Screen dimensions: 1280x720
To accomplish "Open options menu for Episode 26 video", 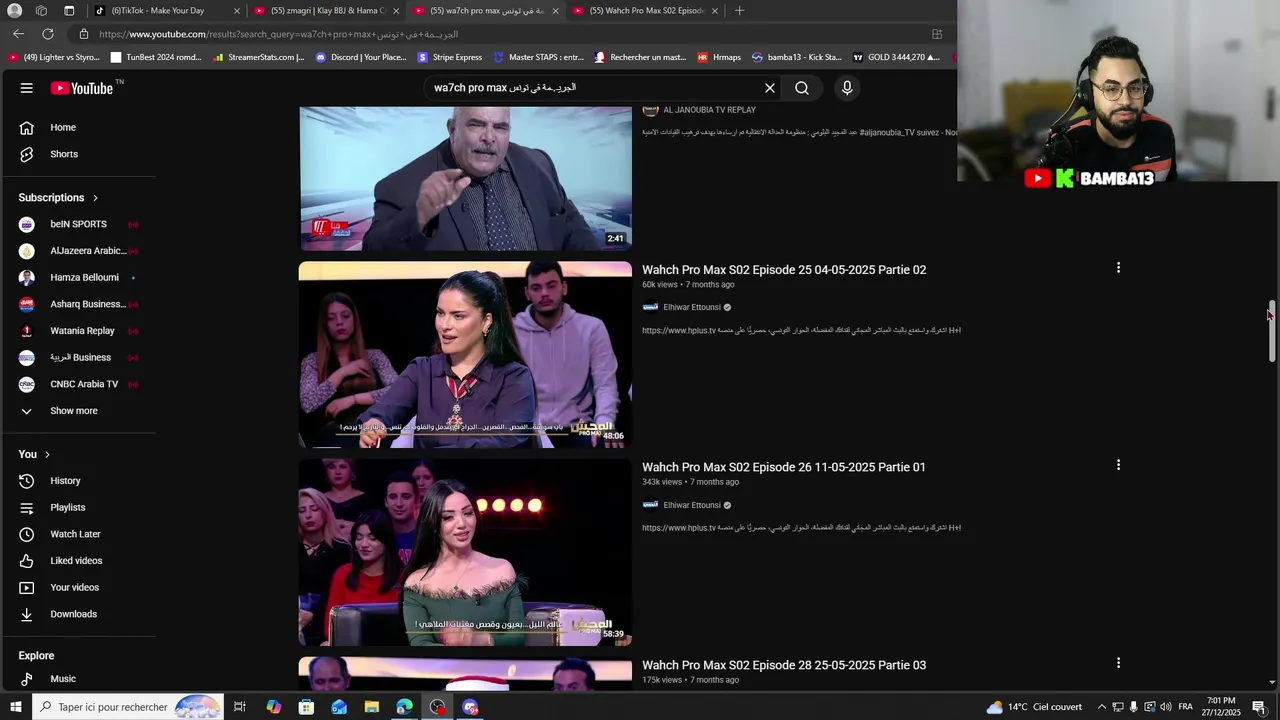I will (1118, 465).
